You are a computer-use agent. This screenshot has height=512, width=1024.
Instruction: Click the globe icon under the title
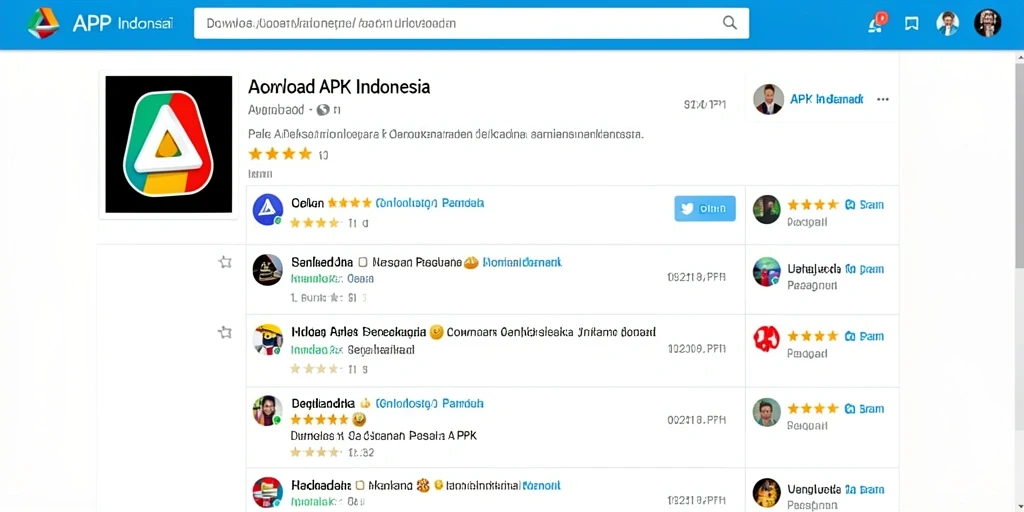[323, 110]
